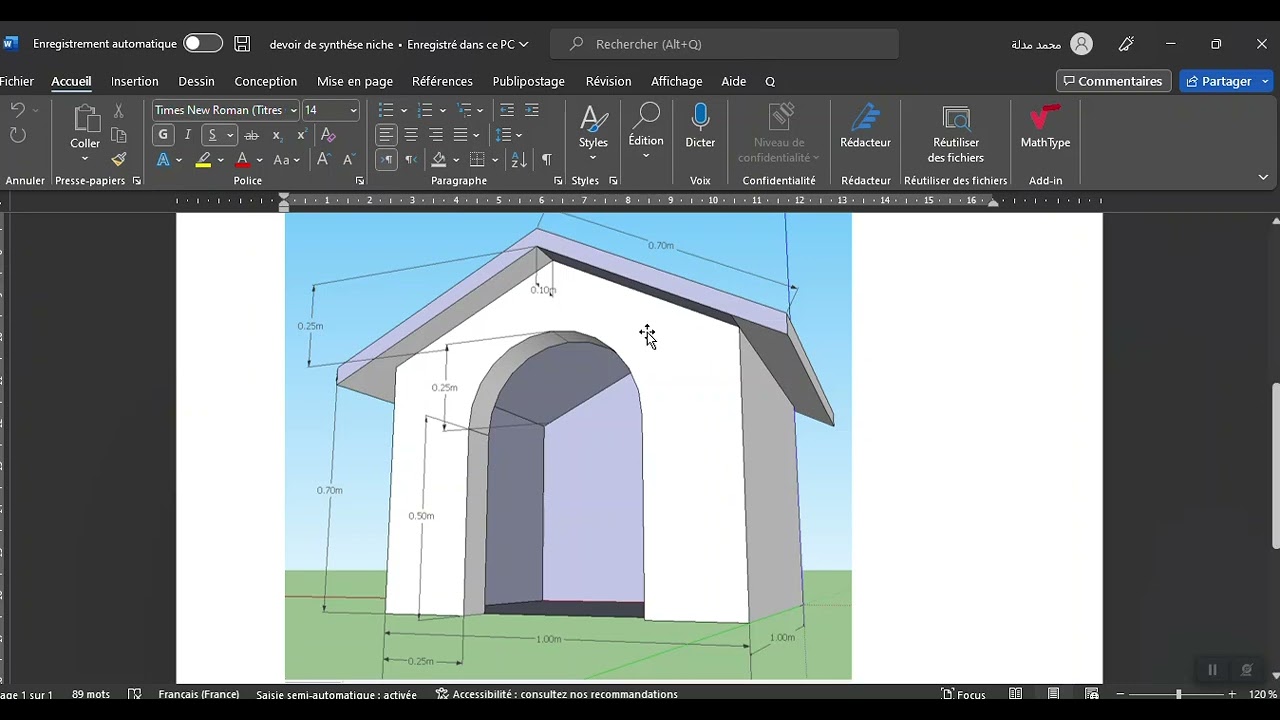The height and width of the screenshot is (720, 1280).
Task: Click the Save disk icon
Action: point(242,44)
